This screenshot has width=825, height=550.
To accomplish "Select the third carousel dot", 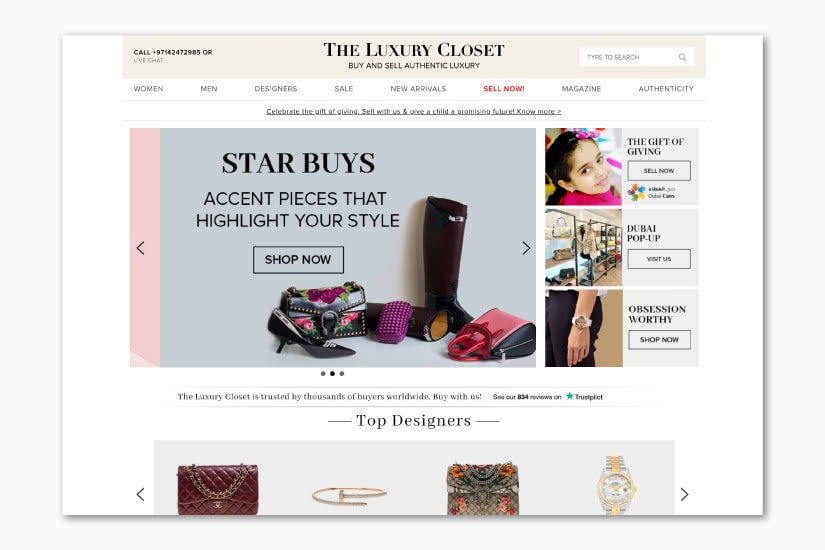I will 341,373.
